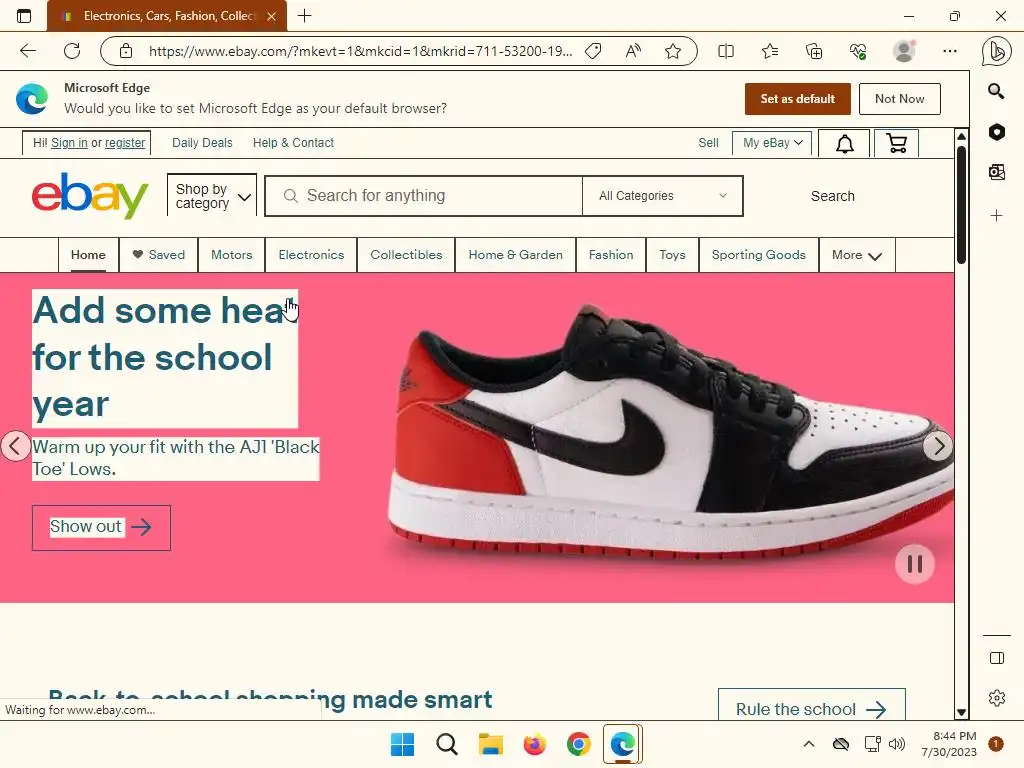This screenshot has width=1024, height=768.
Task: Open split screen view
Action: [x=726, y=51]
